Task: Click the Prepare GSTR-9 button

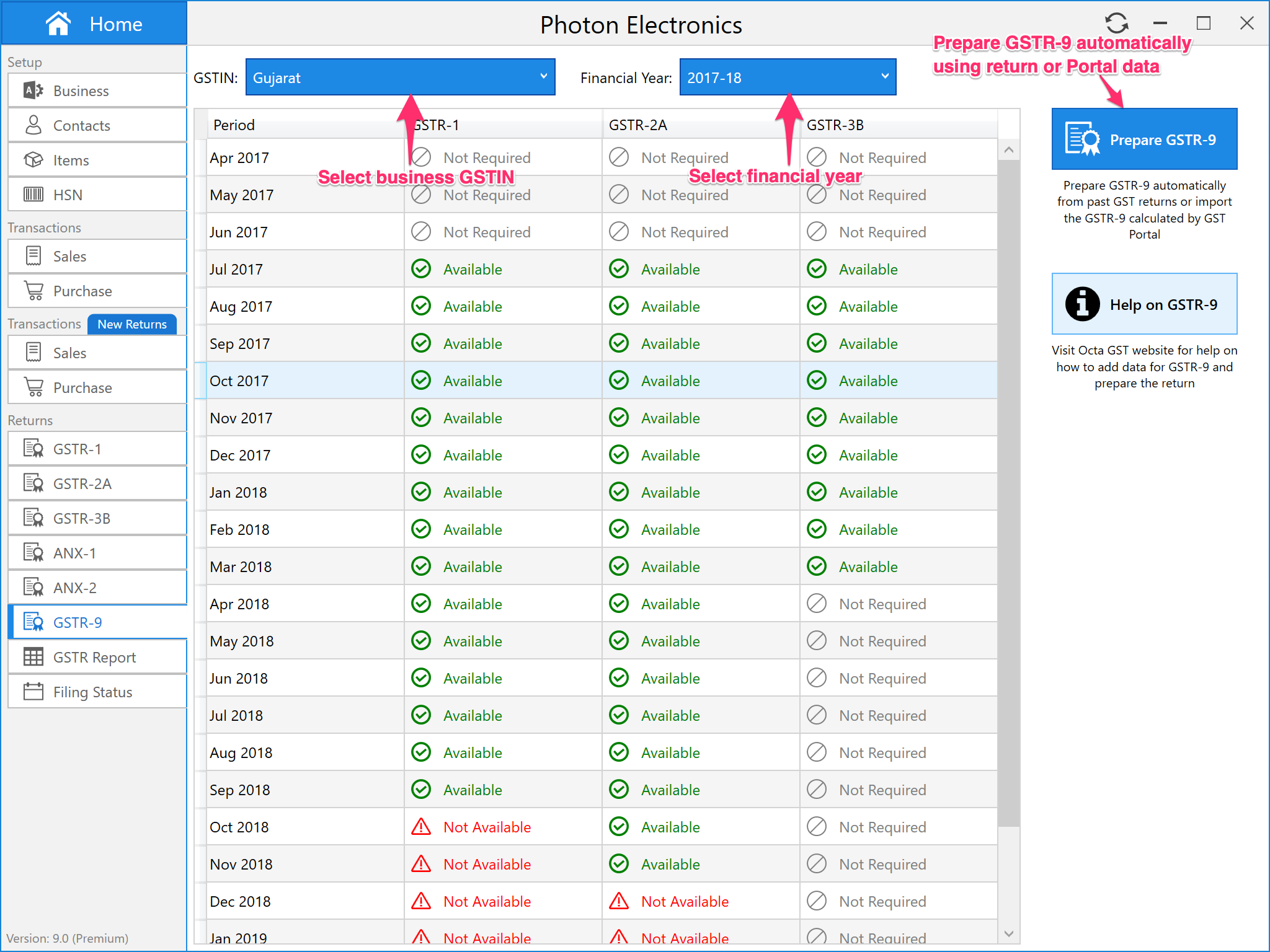Action: 1144,139
